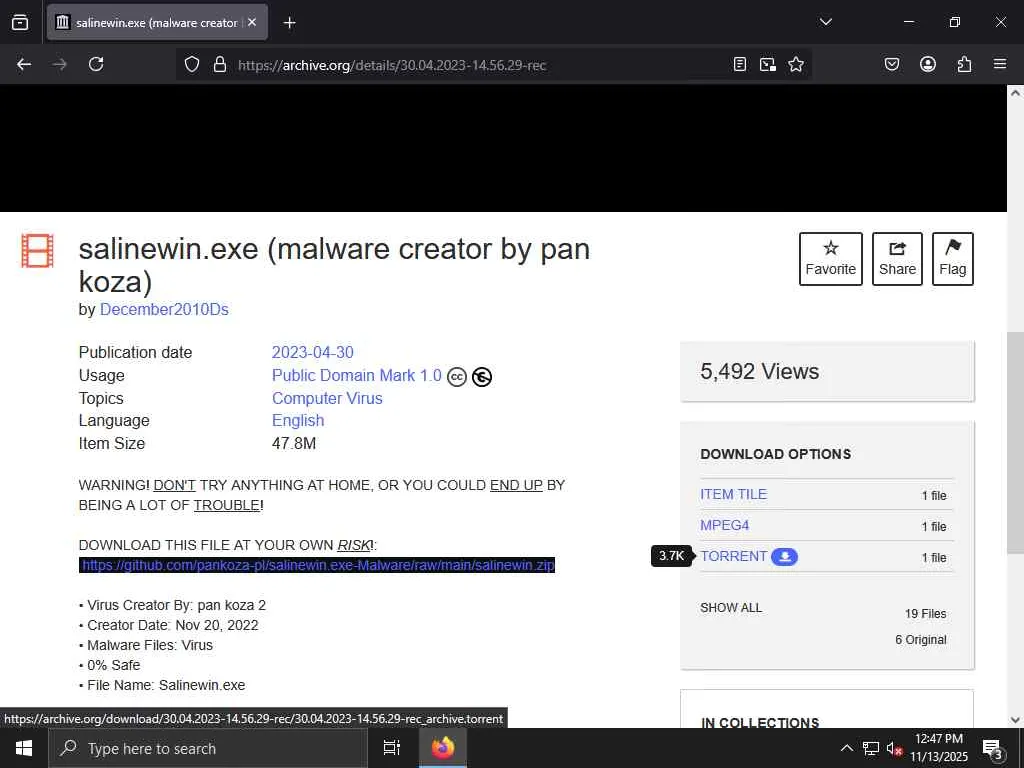Open English language link
Screen dimensions: 1024x768
pos(298,421)
